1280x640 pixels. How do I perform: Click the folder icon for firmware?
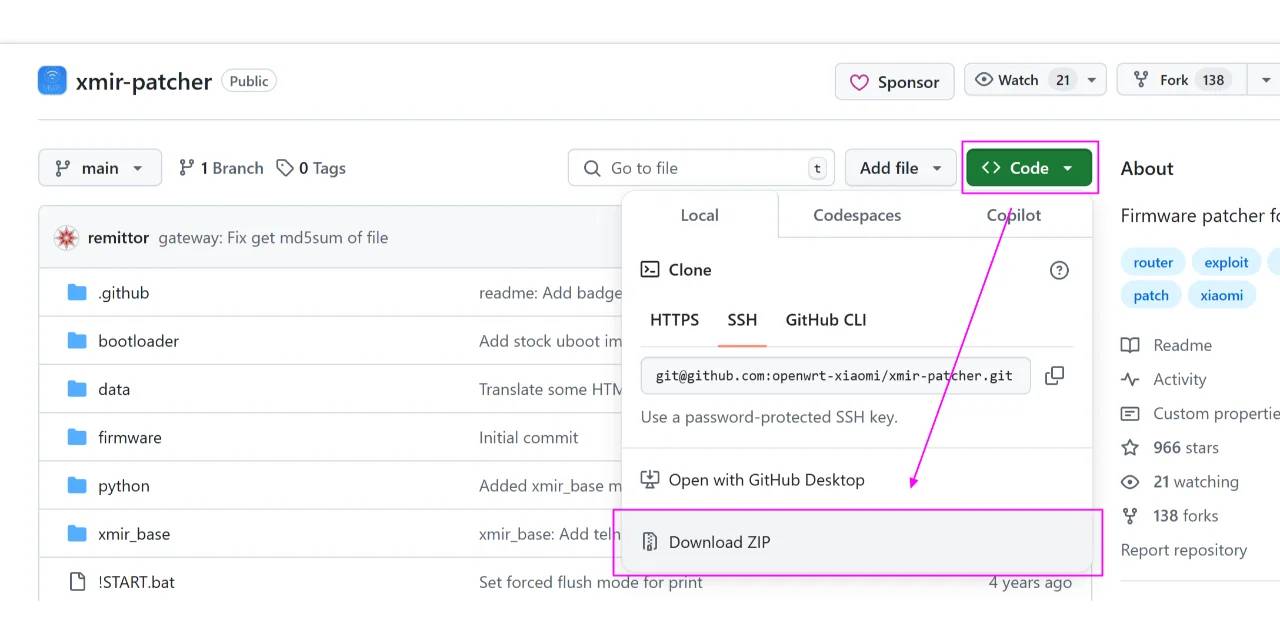click(77, 436)
